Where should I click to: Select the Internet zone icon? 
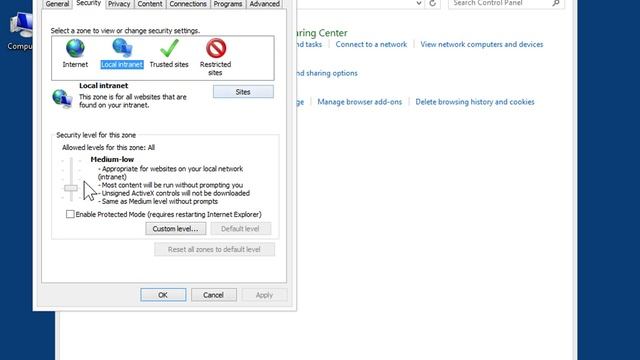[x=75, y=49]
